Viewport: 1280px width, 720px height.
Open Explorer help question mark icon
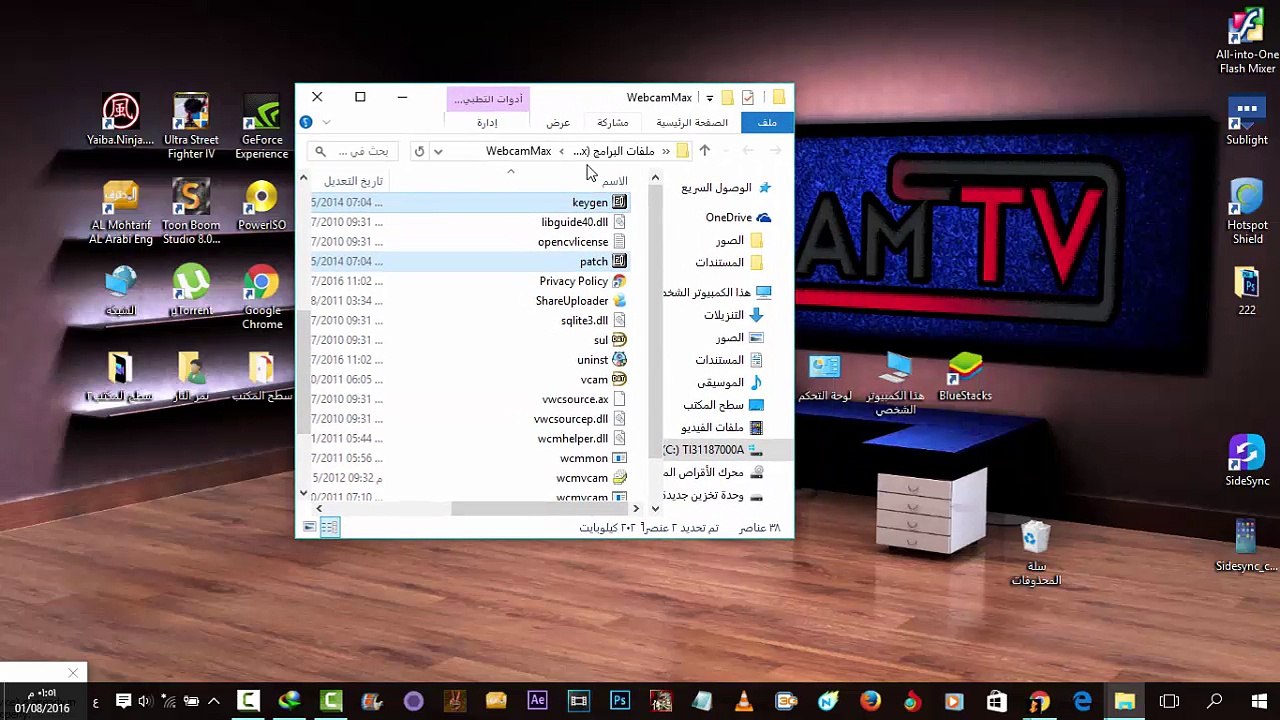(306, 122)
